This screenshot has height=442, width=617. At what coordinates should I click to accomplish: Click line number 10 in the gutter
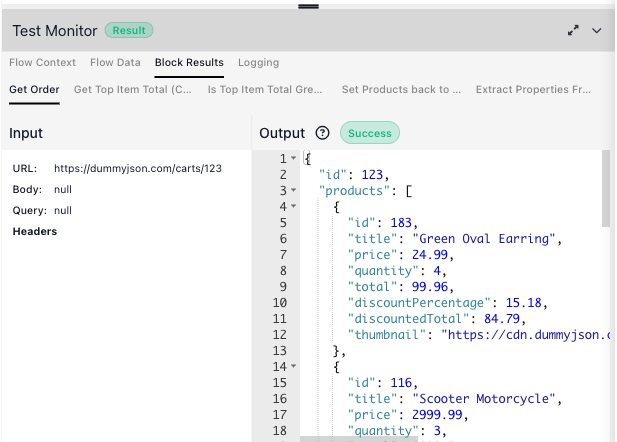280,303
